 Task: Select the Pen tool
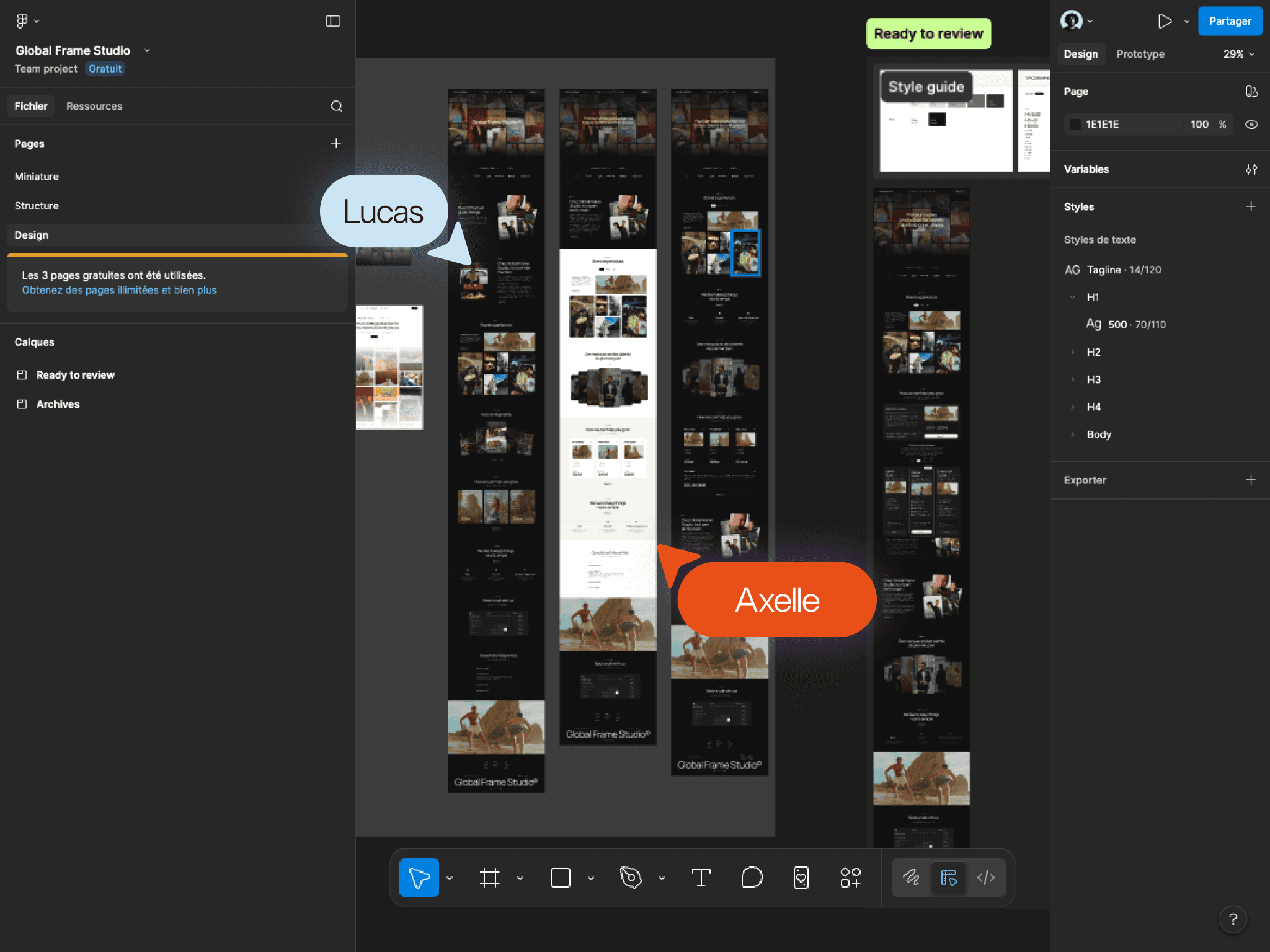point(631,878)
